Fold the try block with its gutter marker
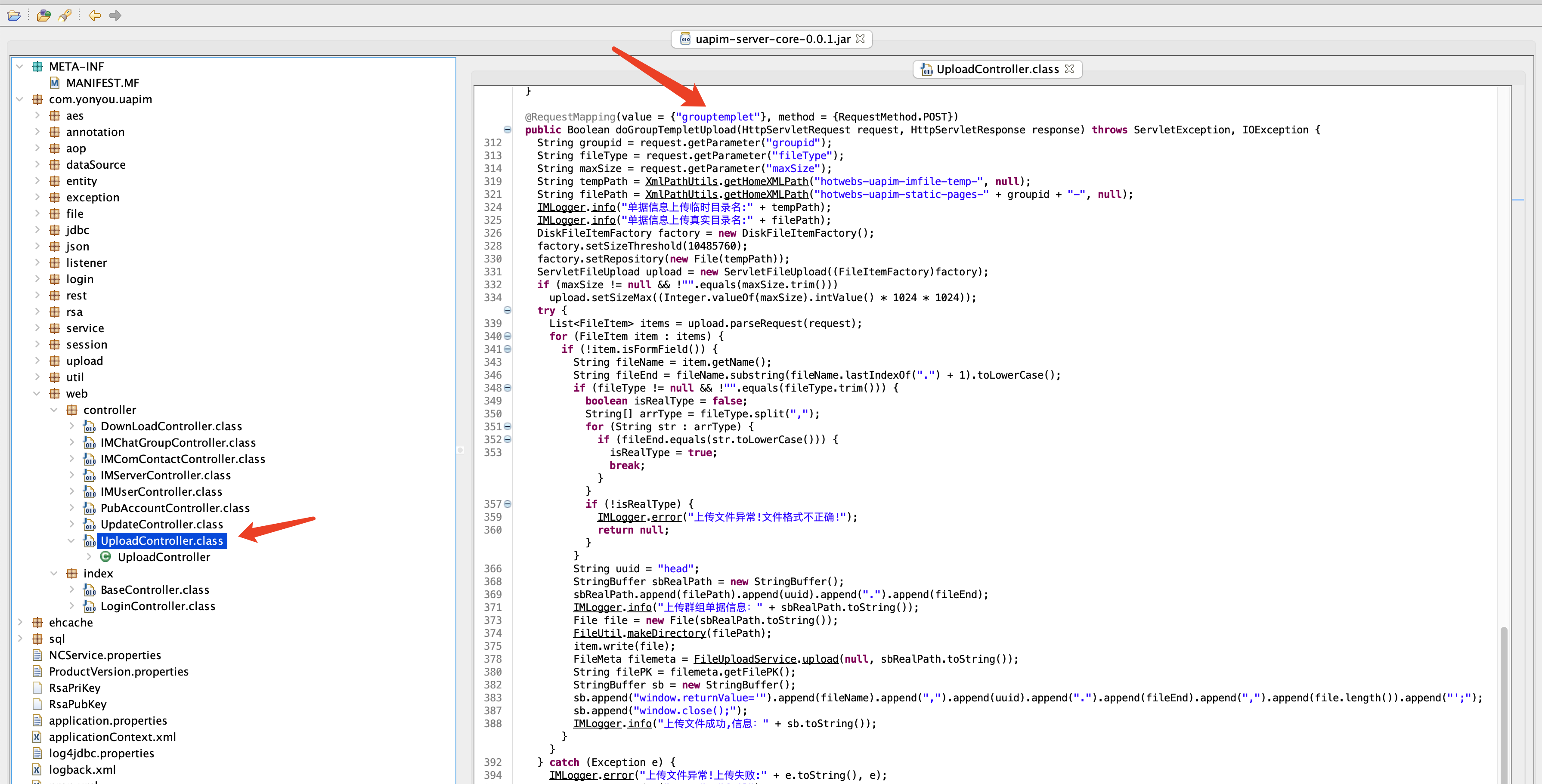 [x=508, y=311]
